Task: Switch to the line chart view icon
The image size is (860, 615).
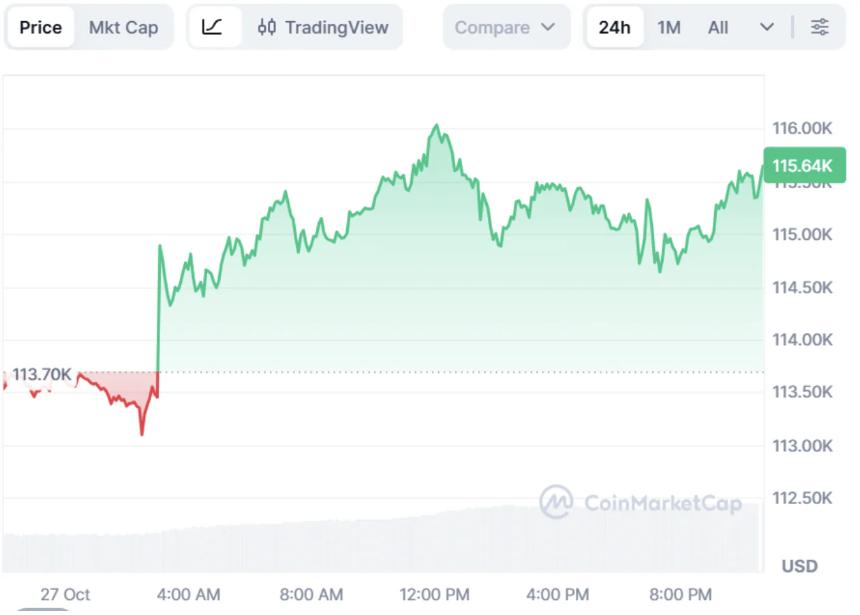Action: pos(213,27)
